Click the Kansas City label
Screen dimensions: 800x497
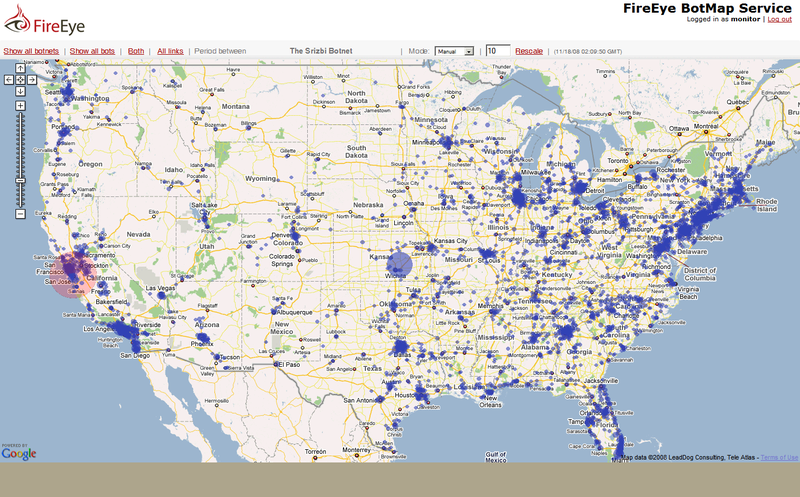click(451, 240)
